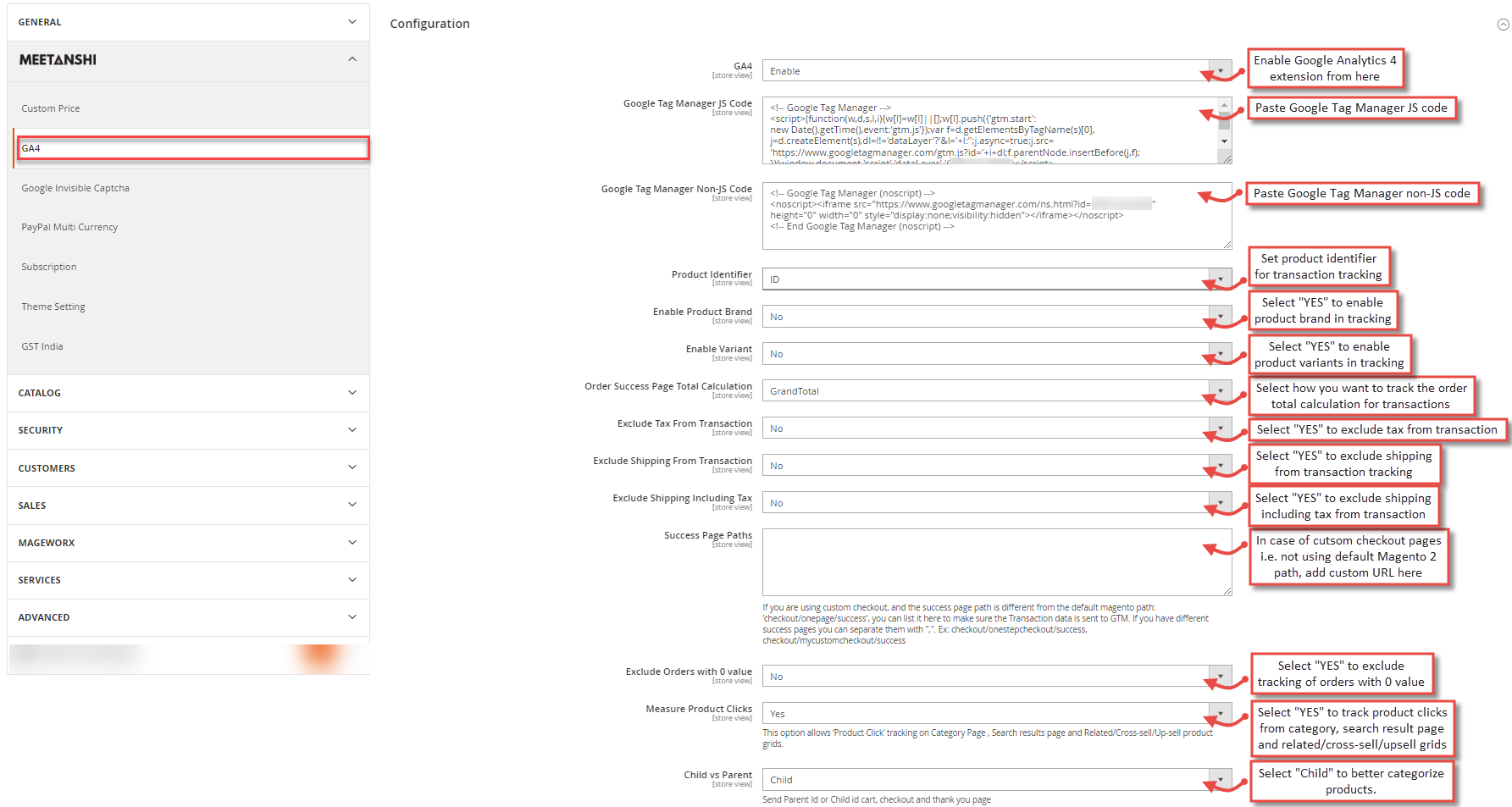Screen dimensions: 1512x807
Task: Click the JS Code textarea scroll-down arrow
Action: (x=1224, y=141)
